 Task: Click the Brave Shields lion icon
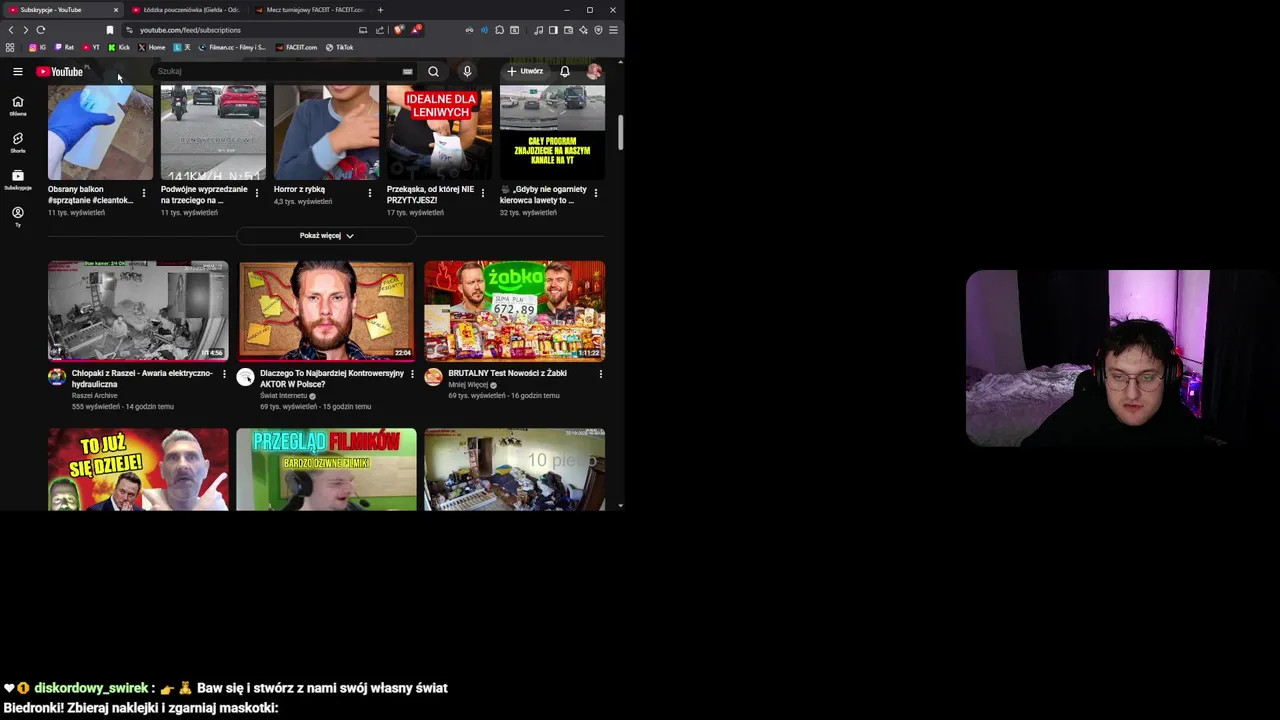coord(398,30)
